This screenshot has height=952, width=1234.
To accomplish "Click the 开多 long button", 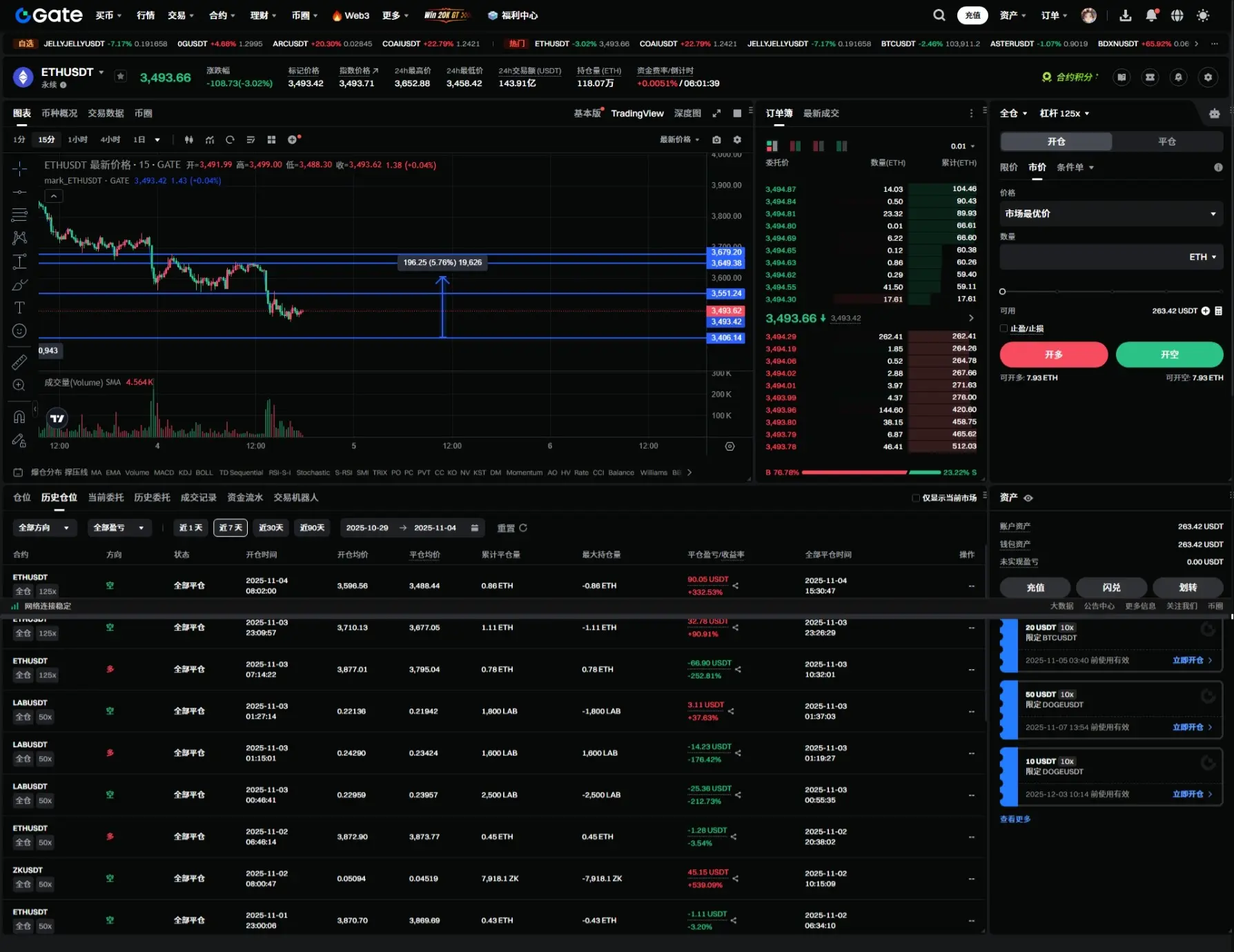I will (1053, 355).
